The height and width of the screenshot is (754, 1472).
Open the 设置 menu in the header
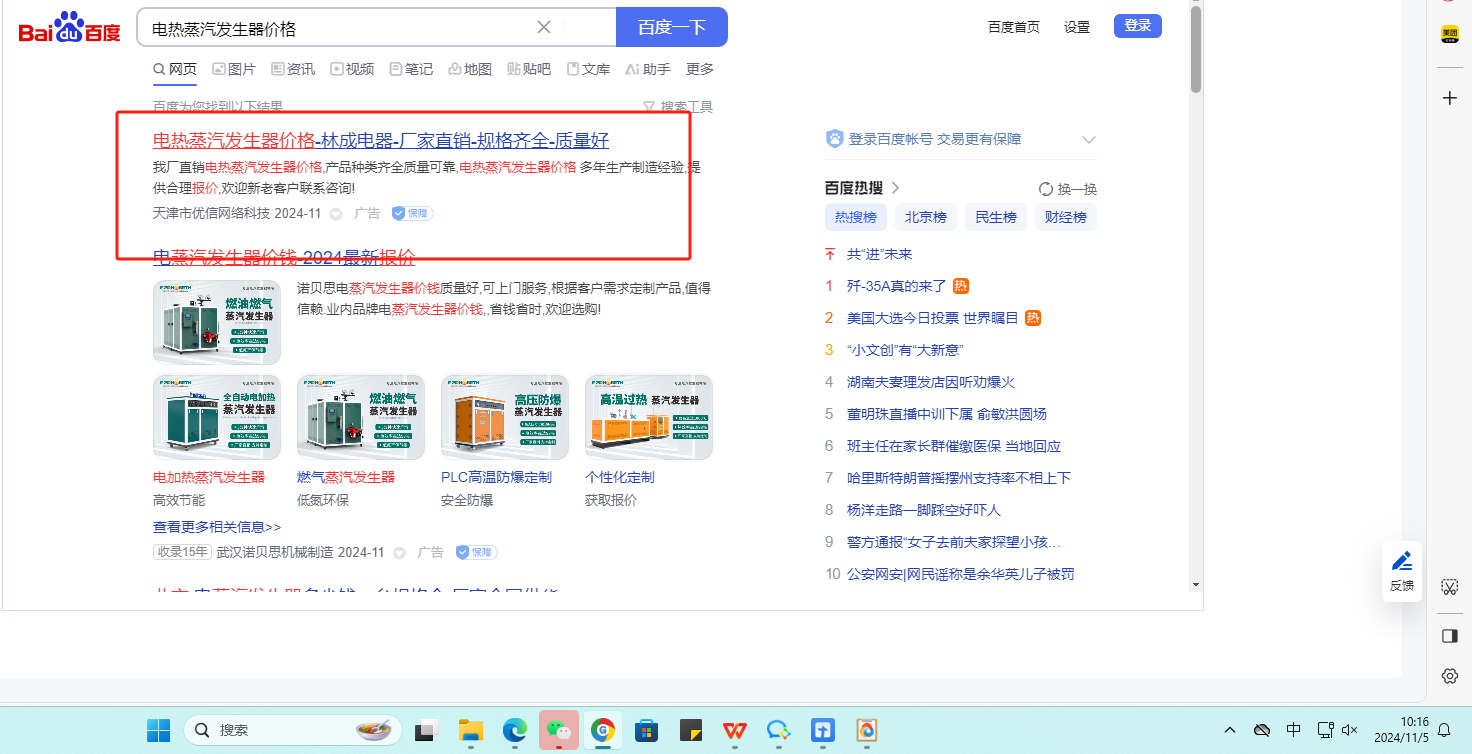[x=1077, y=27]
